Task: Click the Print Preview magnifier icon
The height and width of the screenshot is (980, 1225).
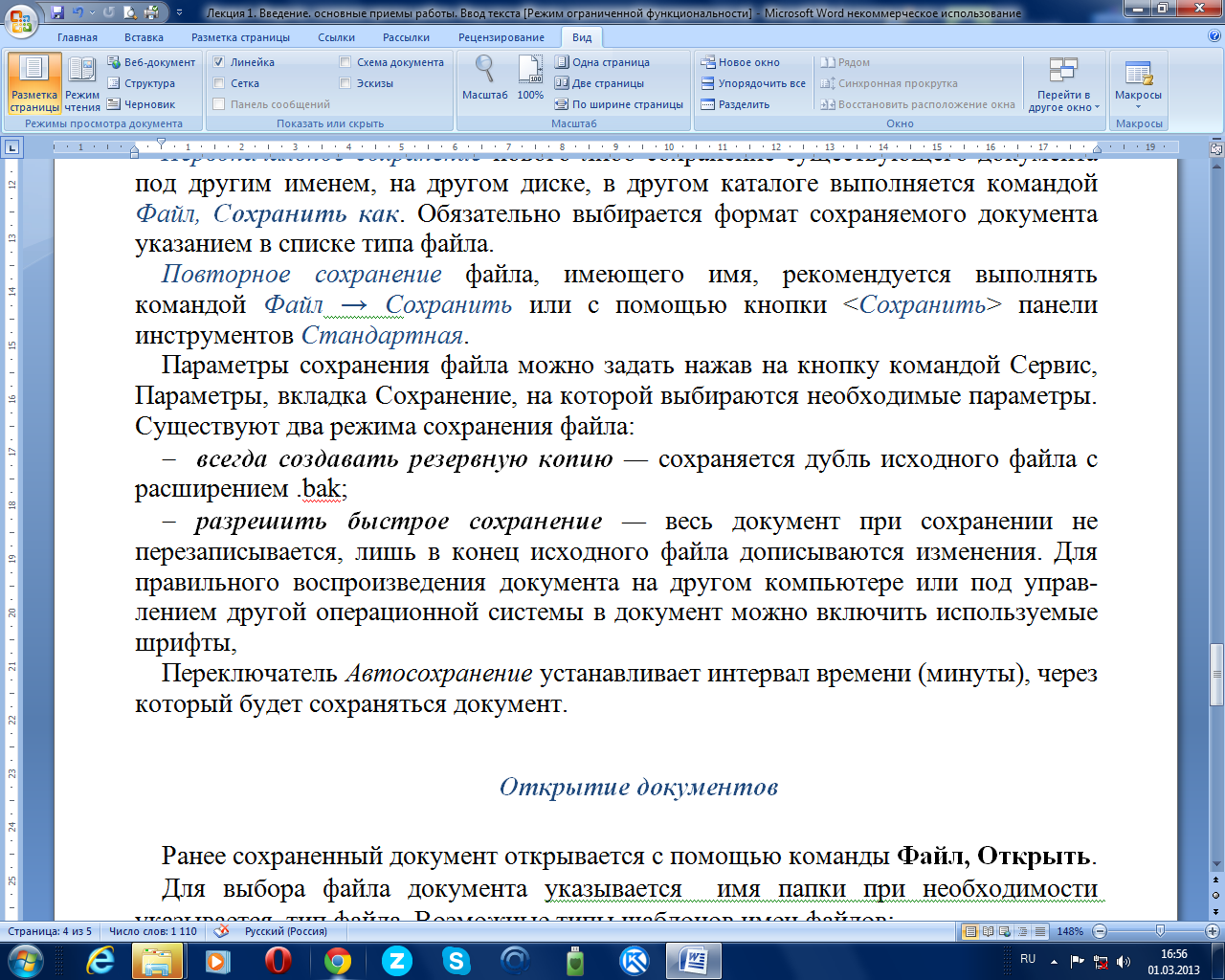Action: 130,12
